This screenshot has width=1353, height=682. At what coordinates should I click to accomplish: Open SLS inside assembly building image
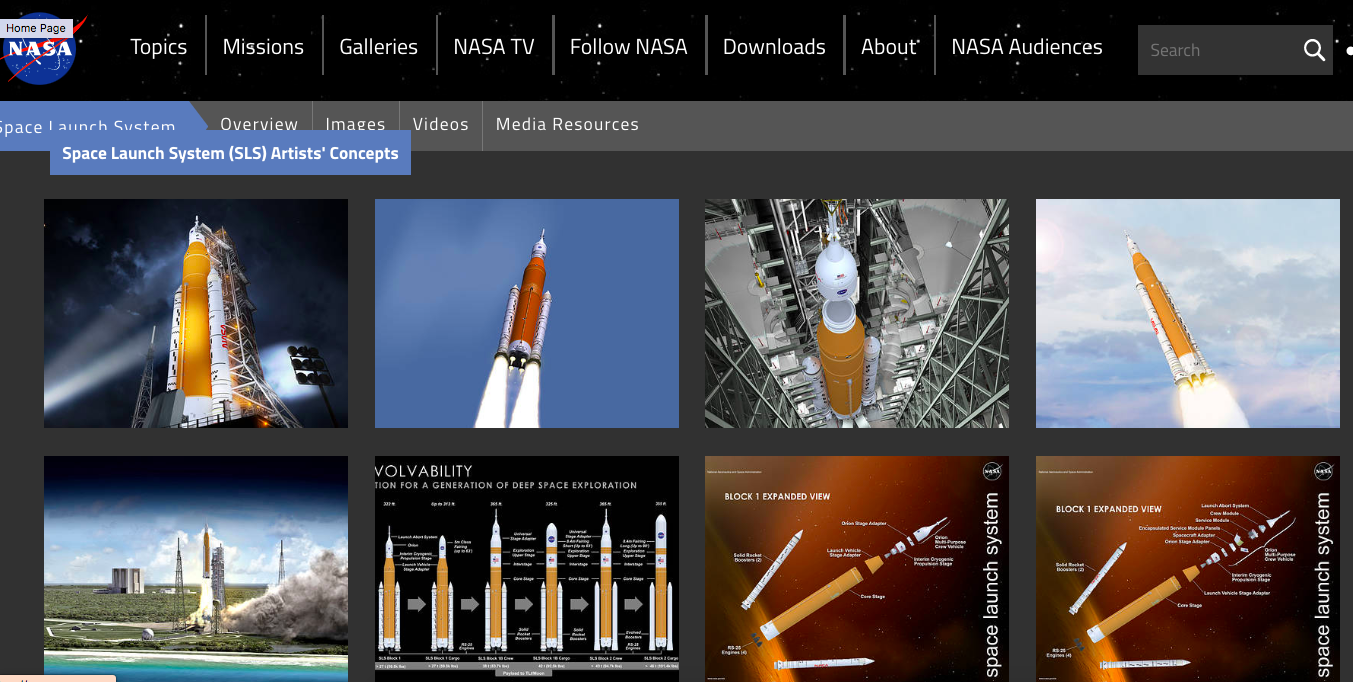(x=857, y=313)
